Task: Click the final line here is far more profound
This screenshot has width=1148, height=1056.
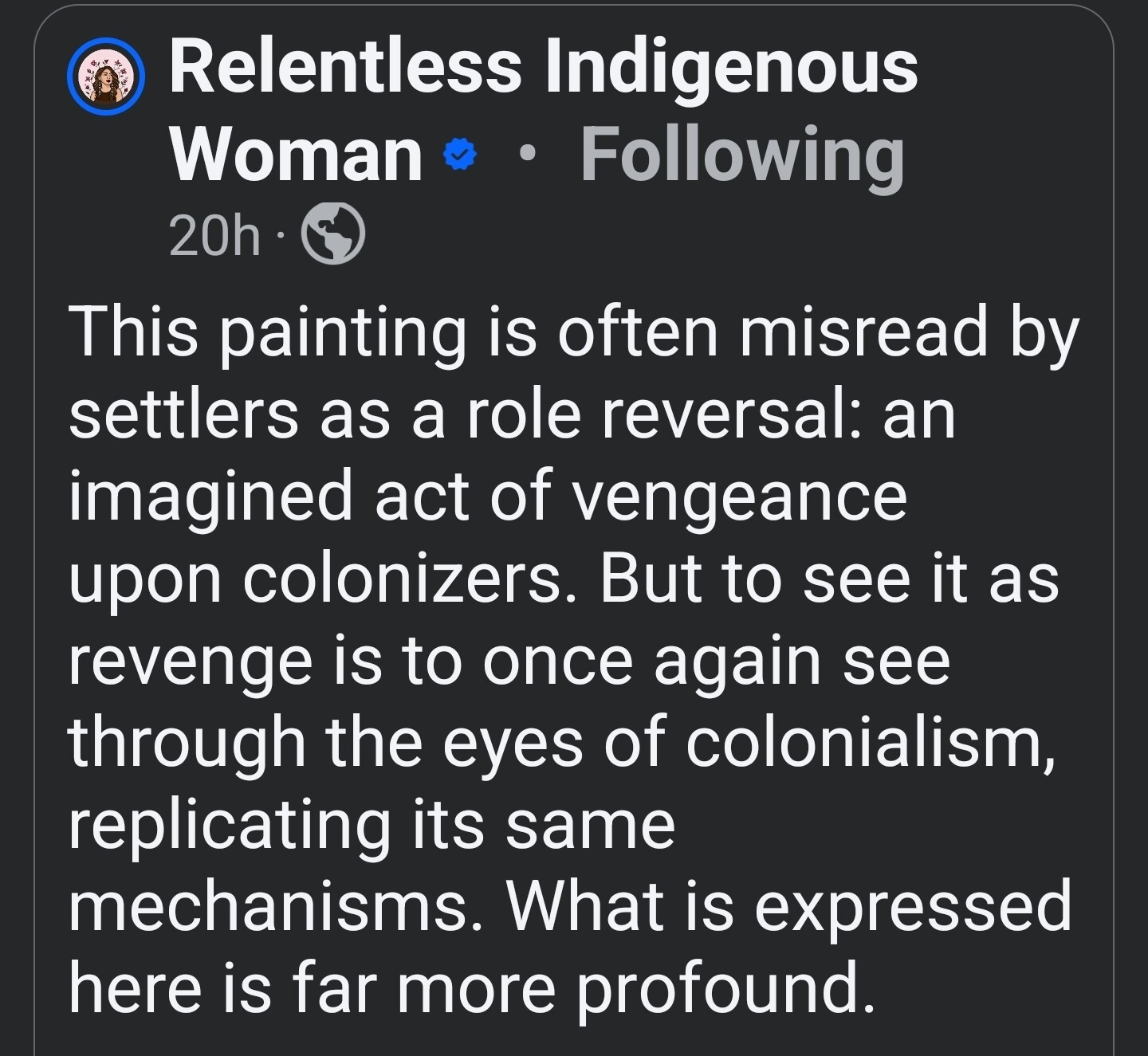Action: pyautogui.click(x=472, y=988)
